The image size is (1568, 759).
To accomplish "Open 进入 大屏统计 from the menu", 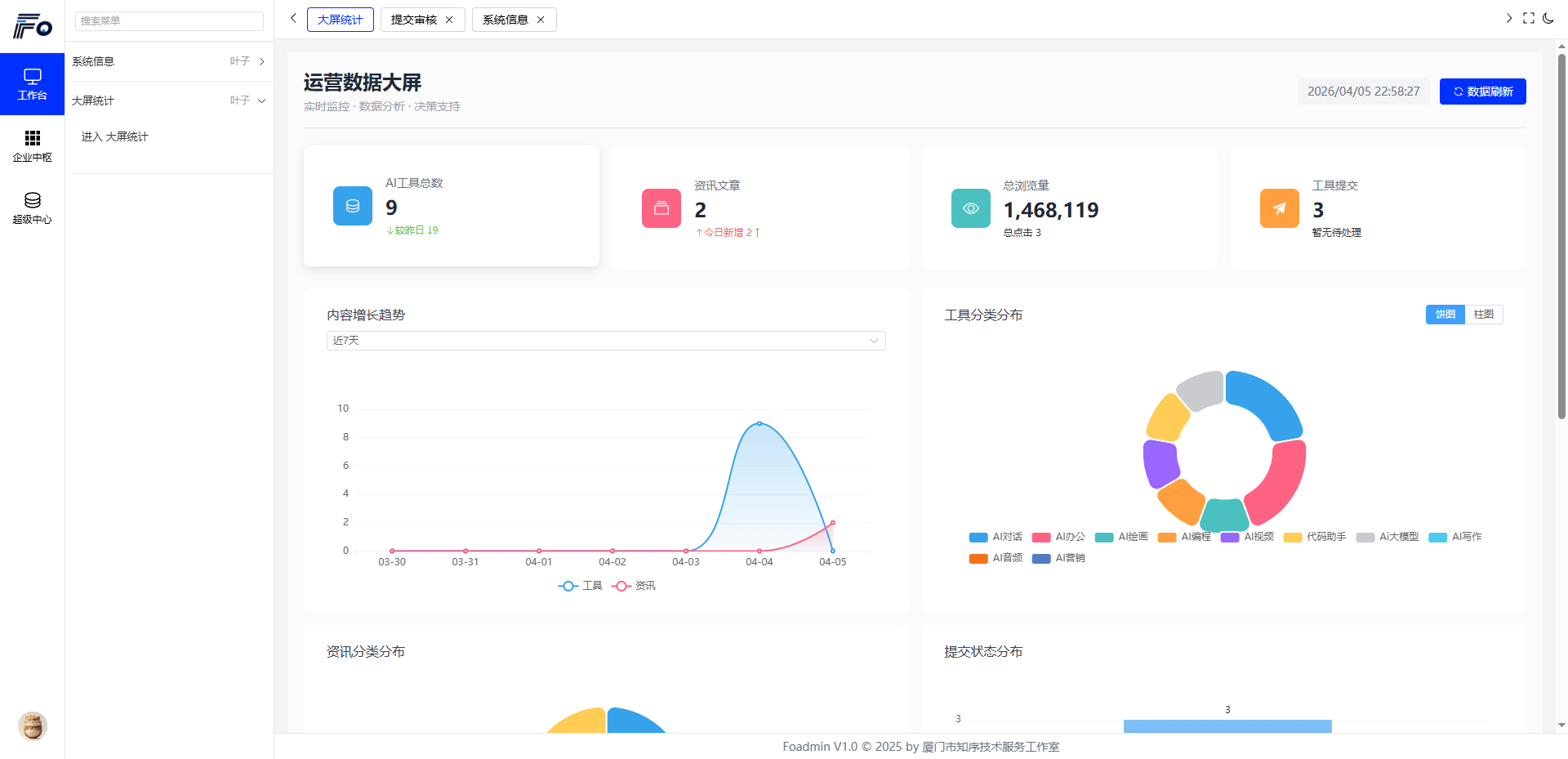I will [114, 136].
